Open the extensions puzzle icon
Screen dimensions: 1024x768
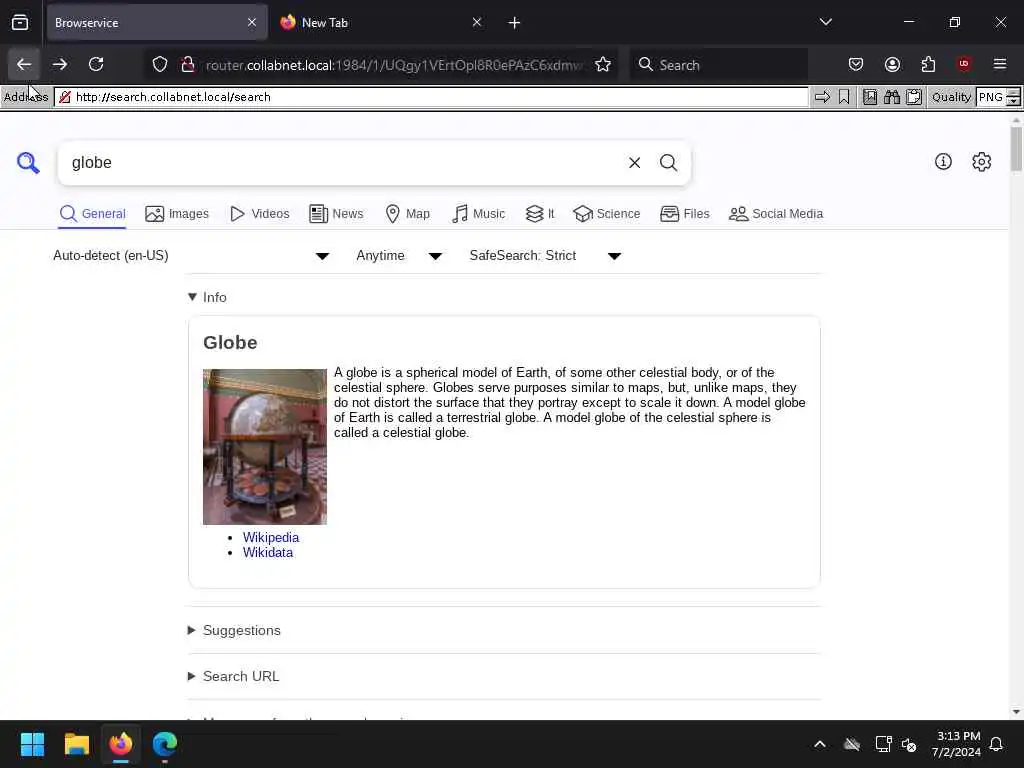pos(928,64)
